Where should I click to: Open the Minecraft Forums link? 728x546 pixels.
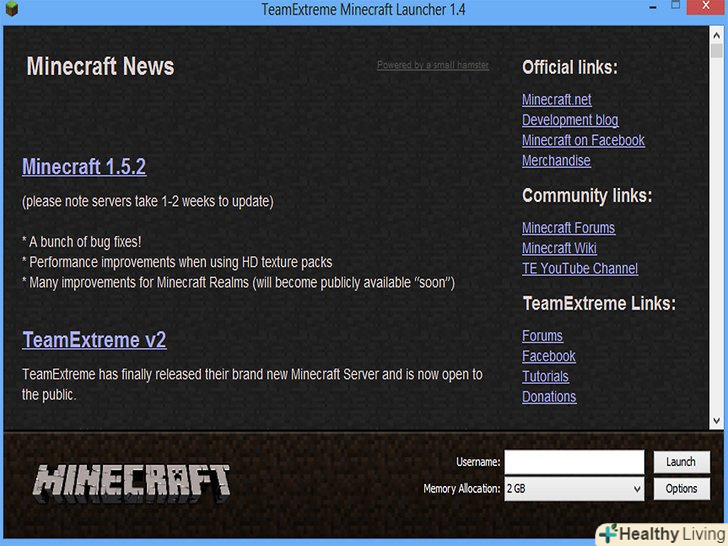[568, 228]
